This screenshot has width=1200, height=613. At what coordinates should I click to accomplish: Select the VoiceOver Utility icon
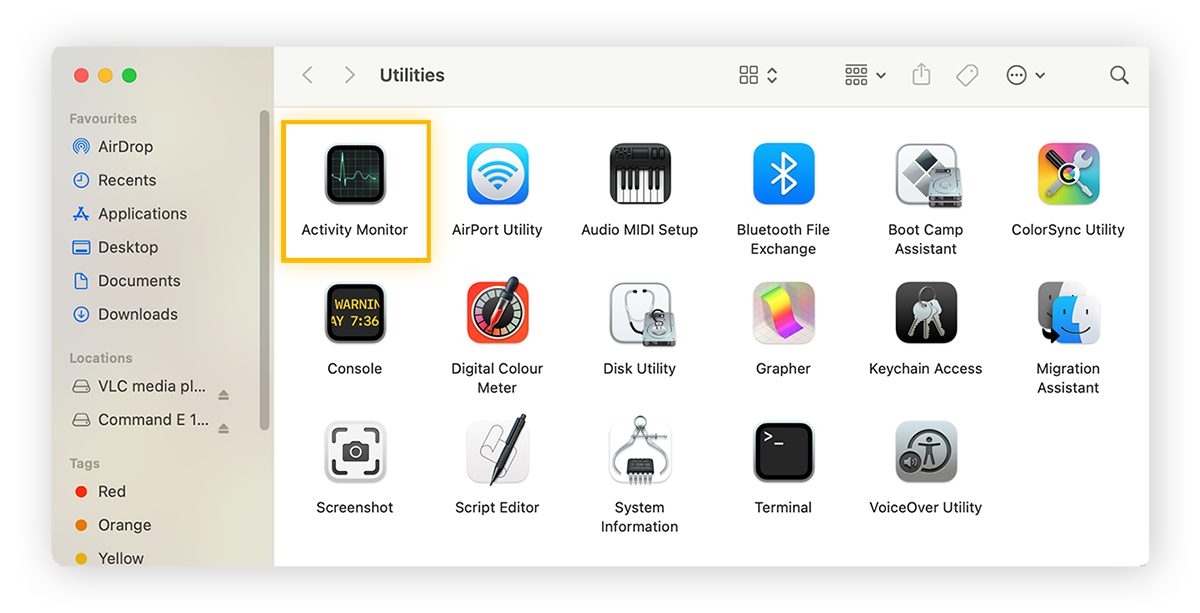926,452
